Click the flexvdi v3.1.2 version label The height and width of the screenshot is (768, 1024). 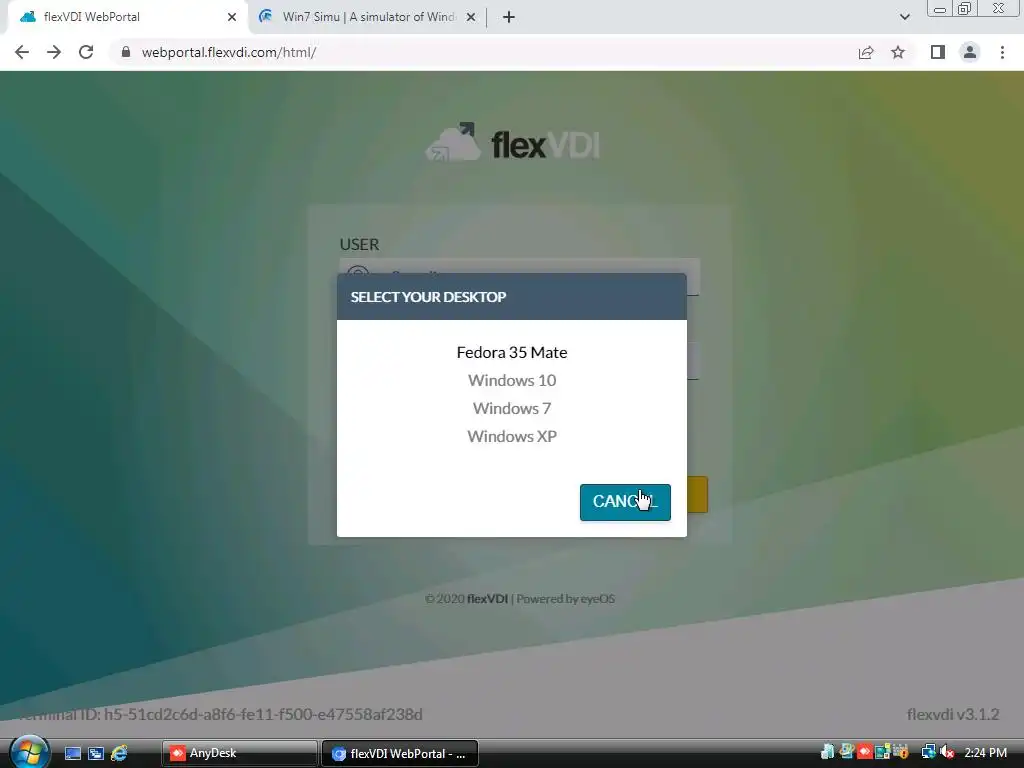[x=953, y=714]
